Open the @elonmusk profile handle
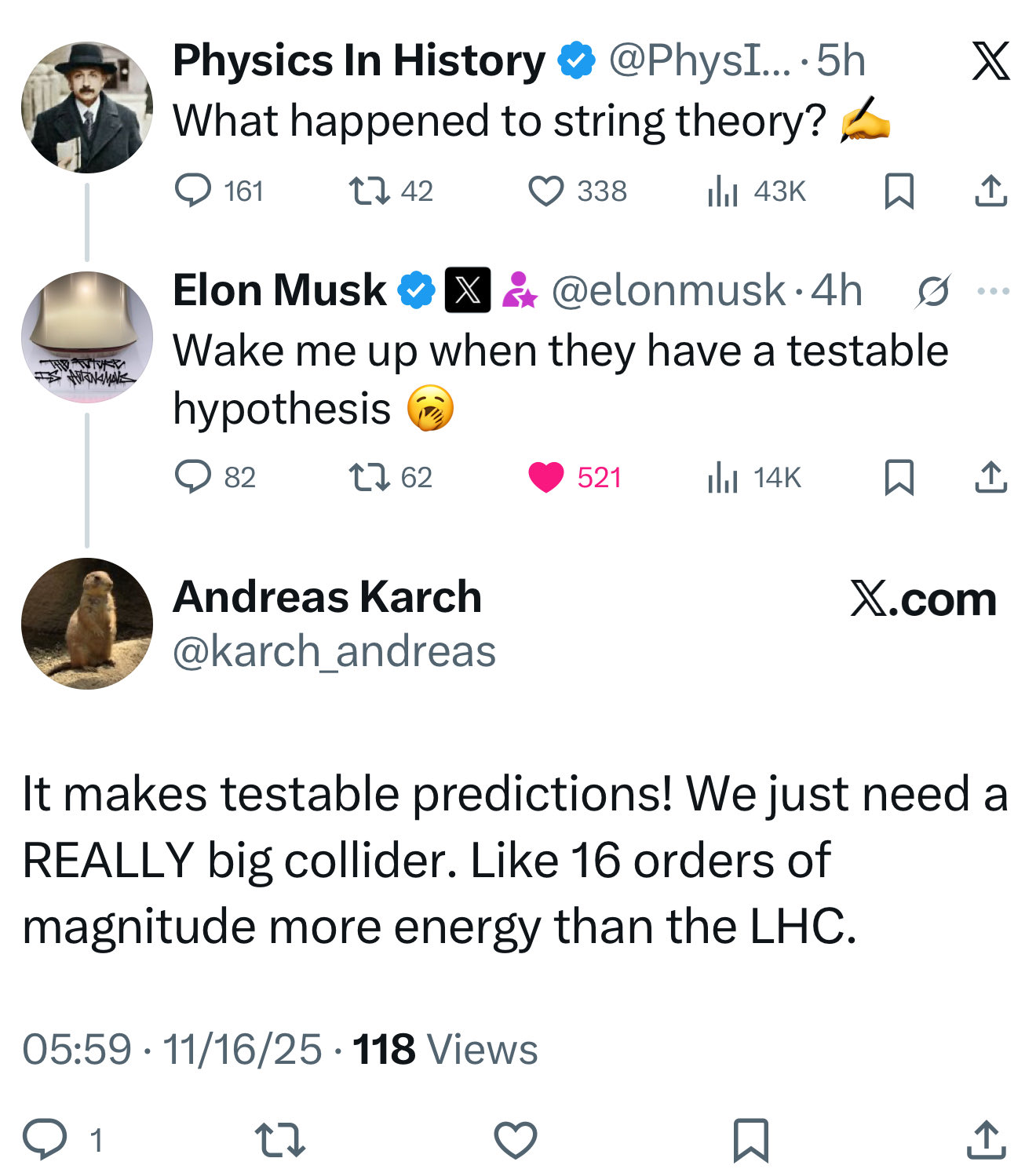This screenshot has height=1169, width=1036. point(668,290)
